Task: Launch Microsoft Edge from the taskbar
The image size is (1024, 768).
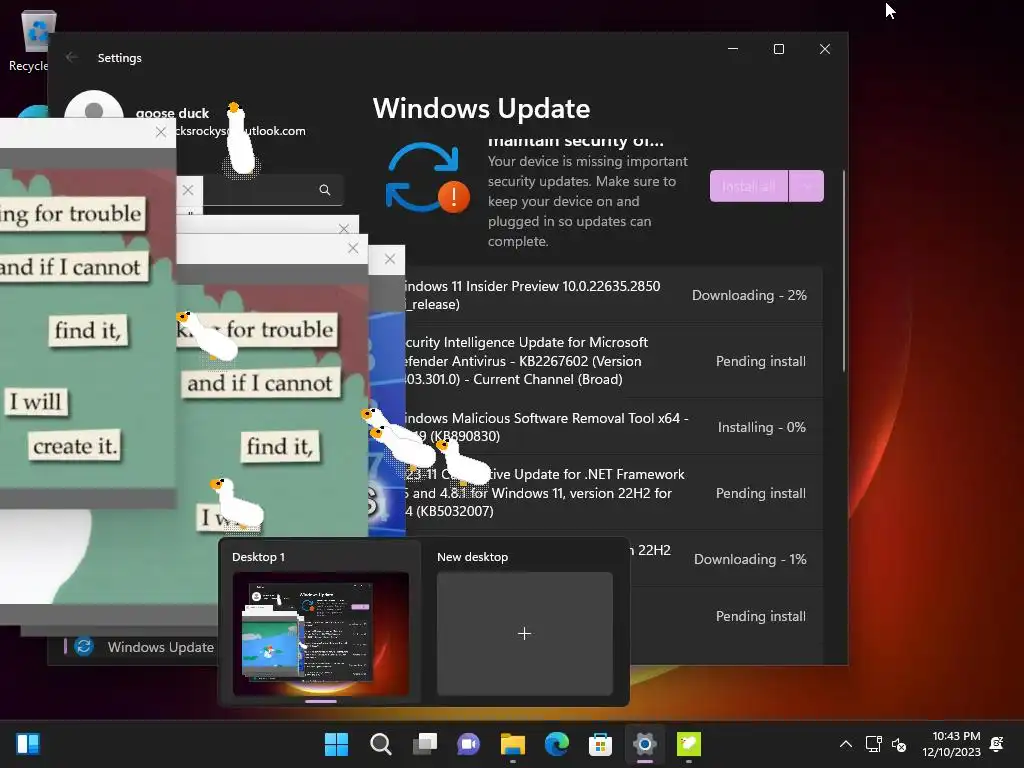Action: (x=556, y=744)
